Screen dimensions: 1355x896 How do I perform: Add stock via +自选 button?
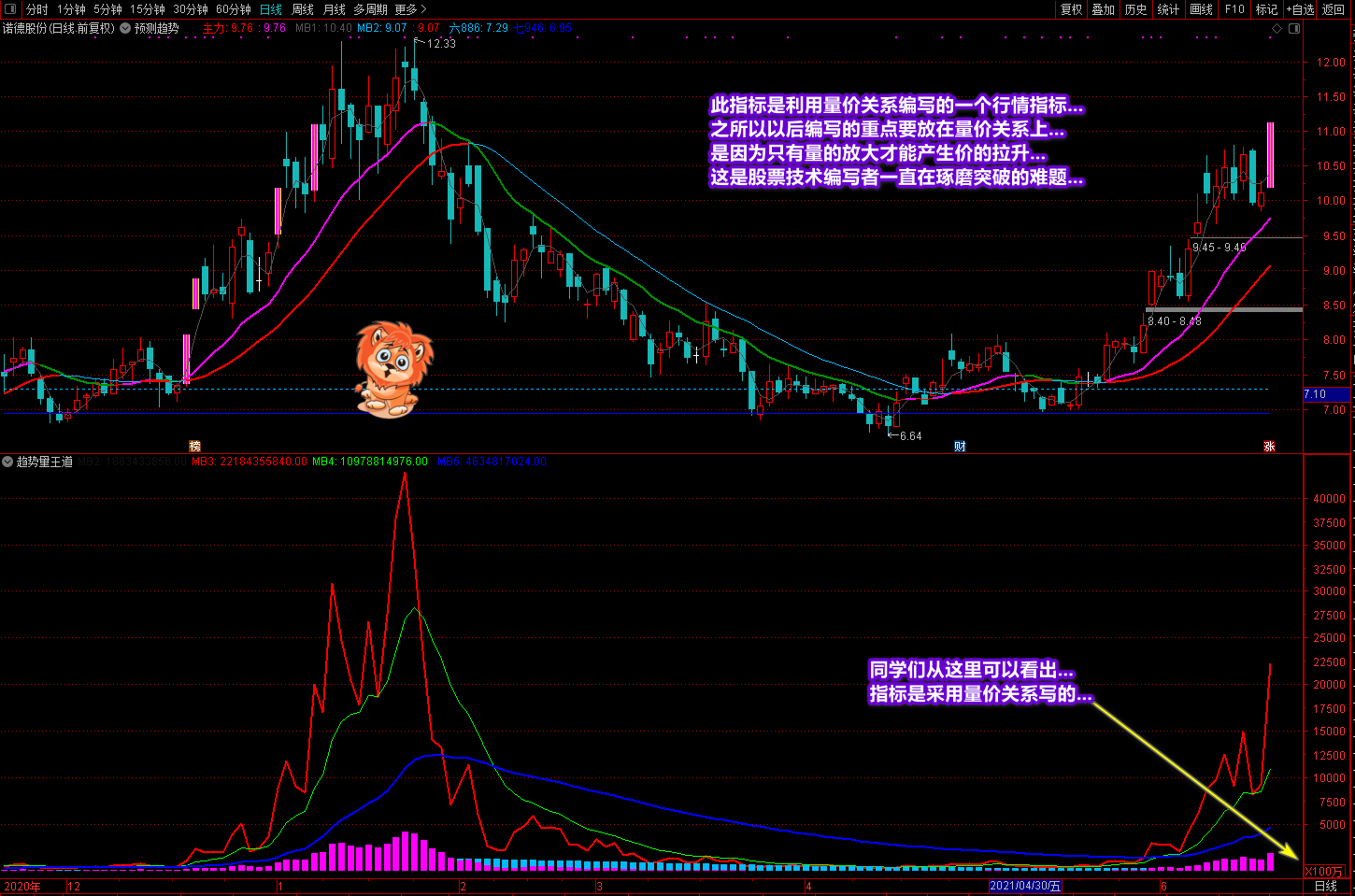[x=1300, y=9]
